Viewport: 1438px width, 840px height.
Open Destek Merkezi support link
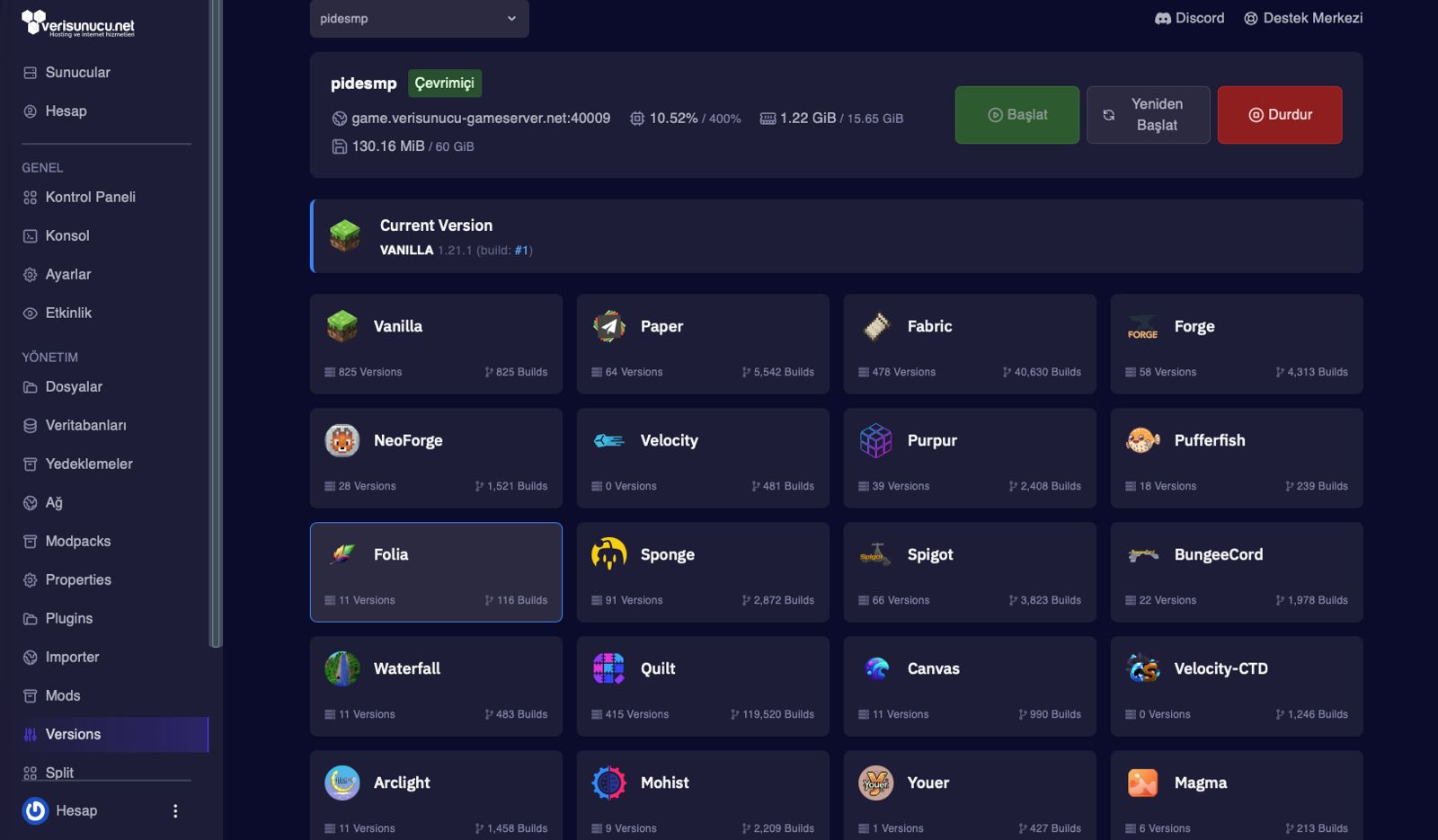[1303, 19]
